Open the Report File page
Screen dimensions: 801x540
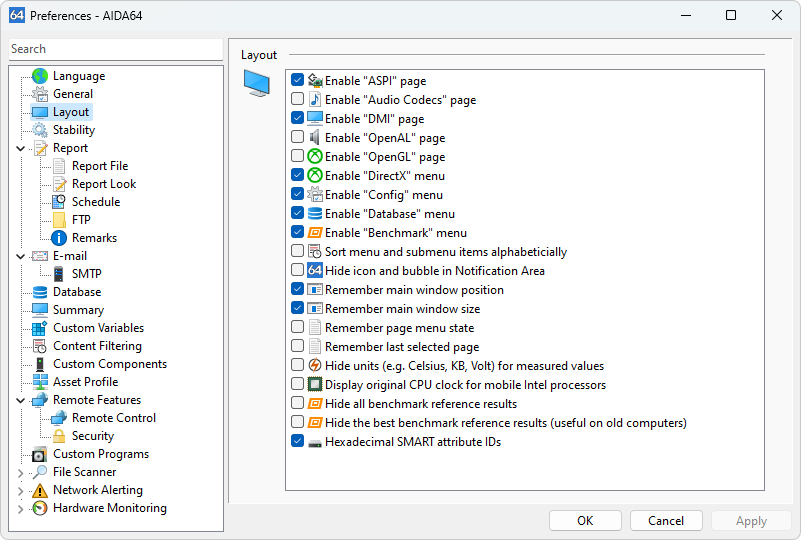point(100,166)
